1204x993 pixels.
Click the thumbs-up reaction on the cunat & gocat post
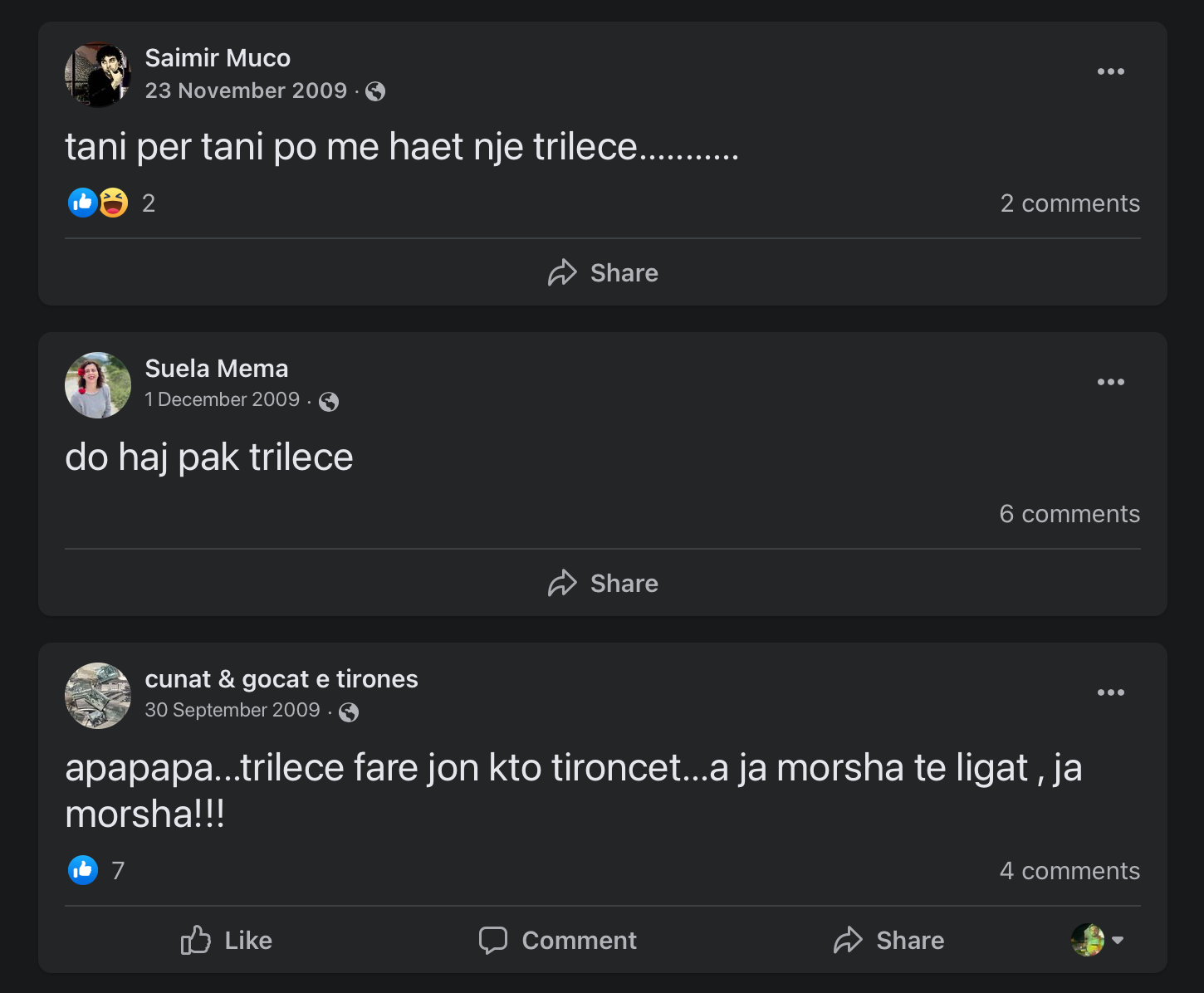tap(82, 869)
